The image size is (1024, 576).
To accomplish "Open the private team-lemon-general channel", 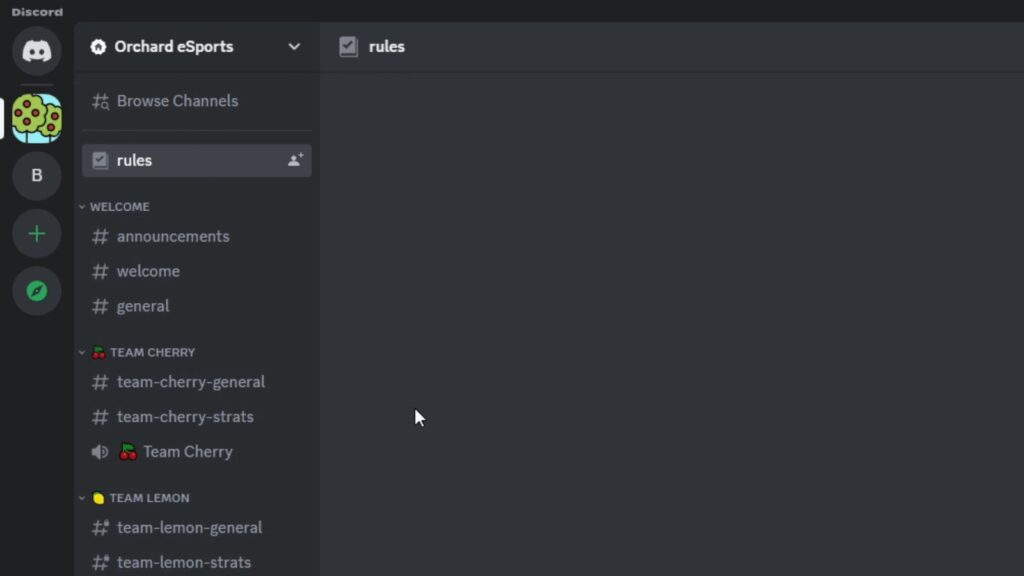I will [189, 528].
